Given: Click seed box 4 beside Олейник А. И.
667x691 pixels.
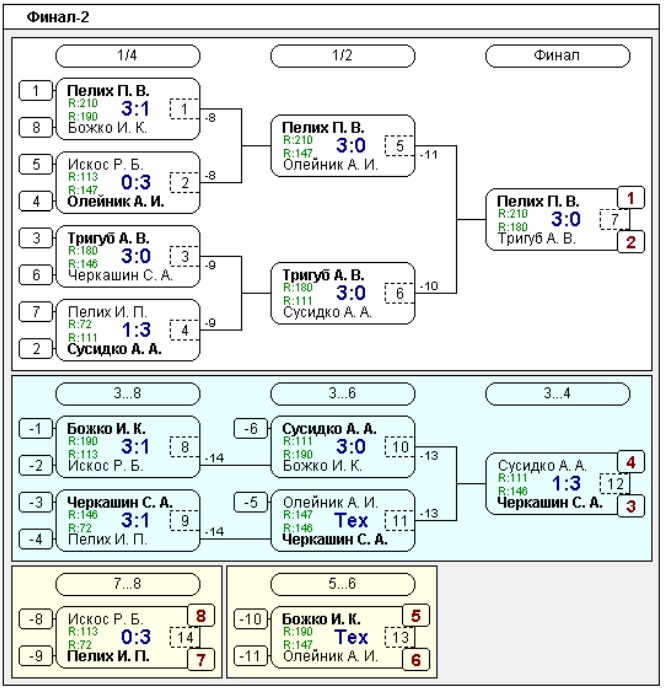Looking at the screenshot, I should point(36,201).
